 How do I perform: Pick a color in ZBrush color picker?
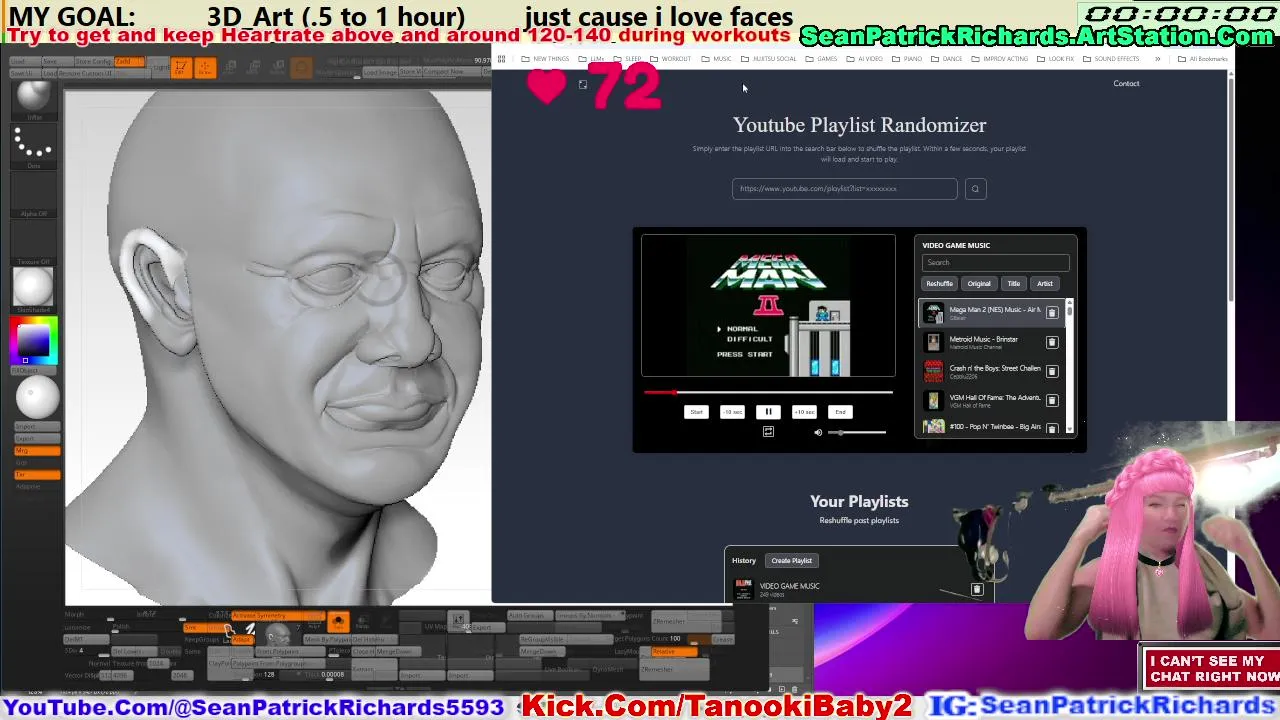click(35, 341)
